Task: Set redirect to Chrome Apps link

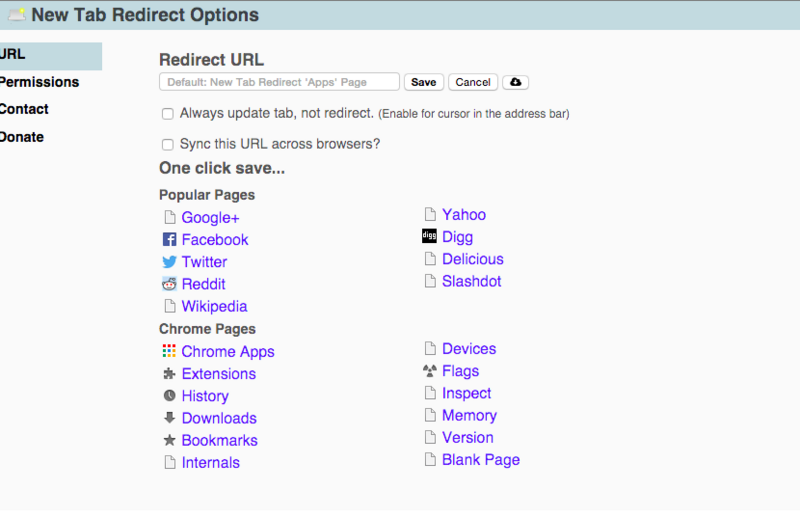Action: pos(228,352)
